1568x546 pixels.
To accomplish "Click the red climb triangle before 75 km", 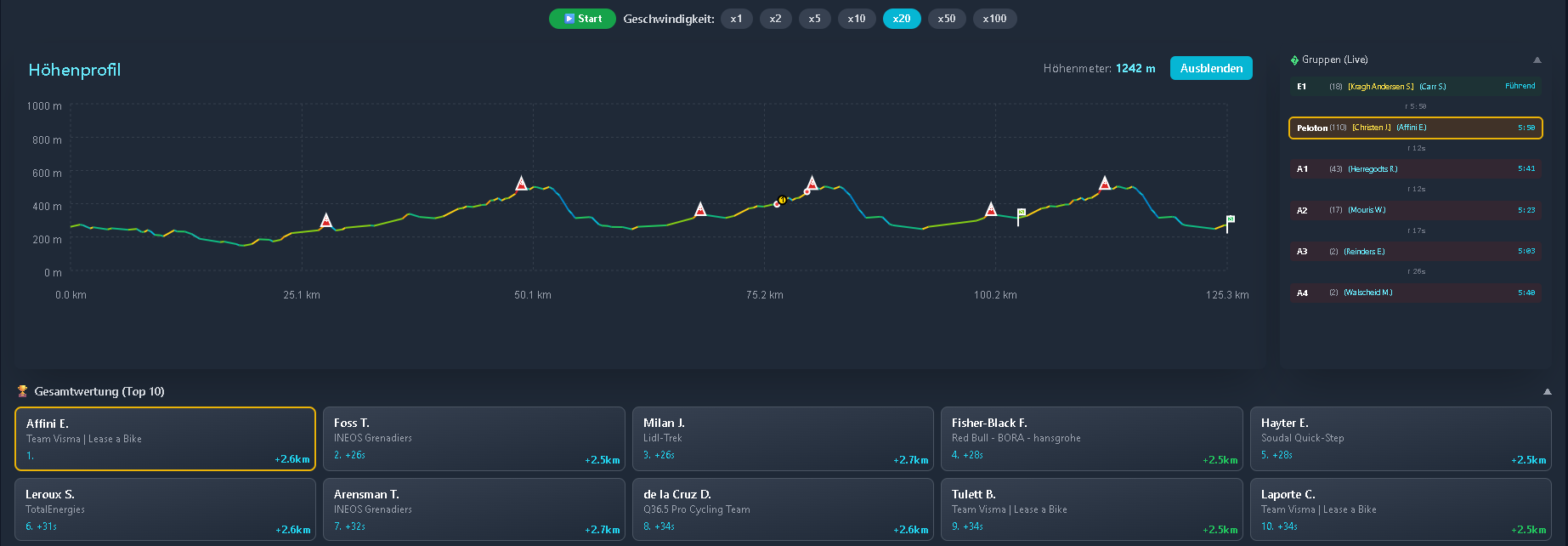I will click(x=700, y=210).
